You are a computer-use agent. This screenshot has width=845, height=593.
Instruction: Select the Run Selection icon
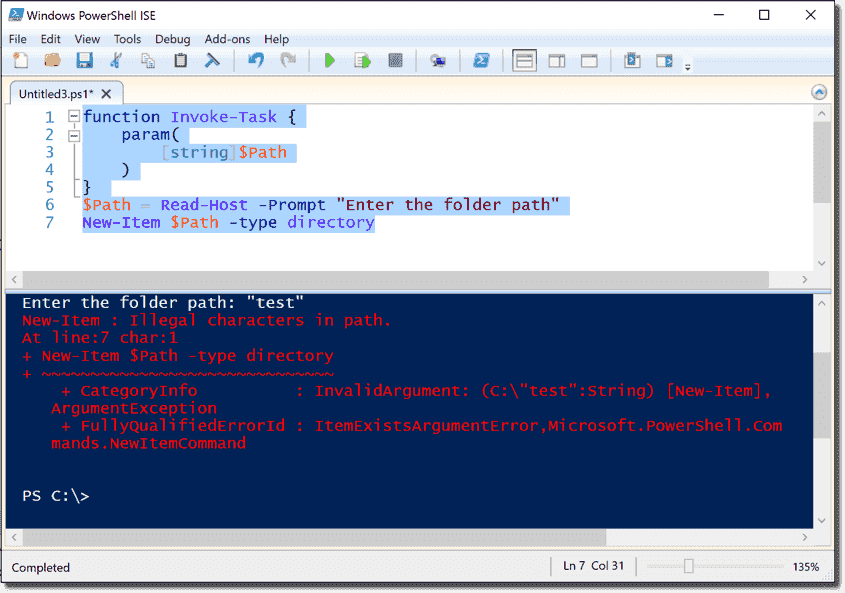pyautogui.click(x=362, y=60)
